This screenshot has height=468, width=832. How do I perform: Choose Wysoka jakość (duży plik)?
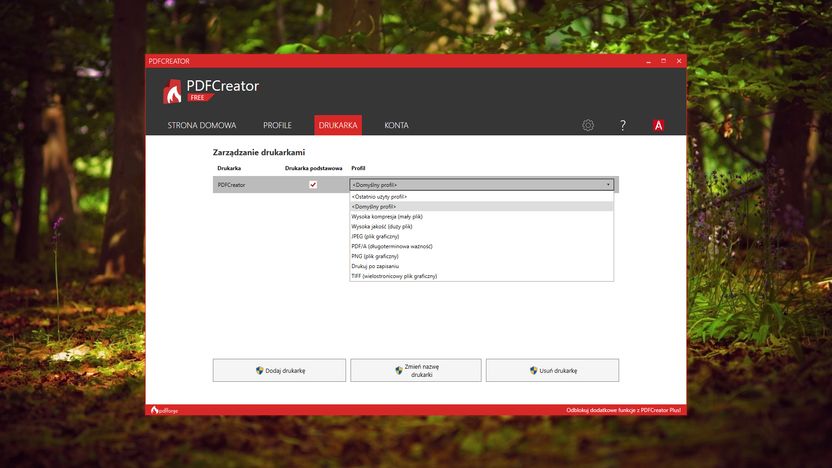click(481, 227)
